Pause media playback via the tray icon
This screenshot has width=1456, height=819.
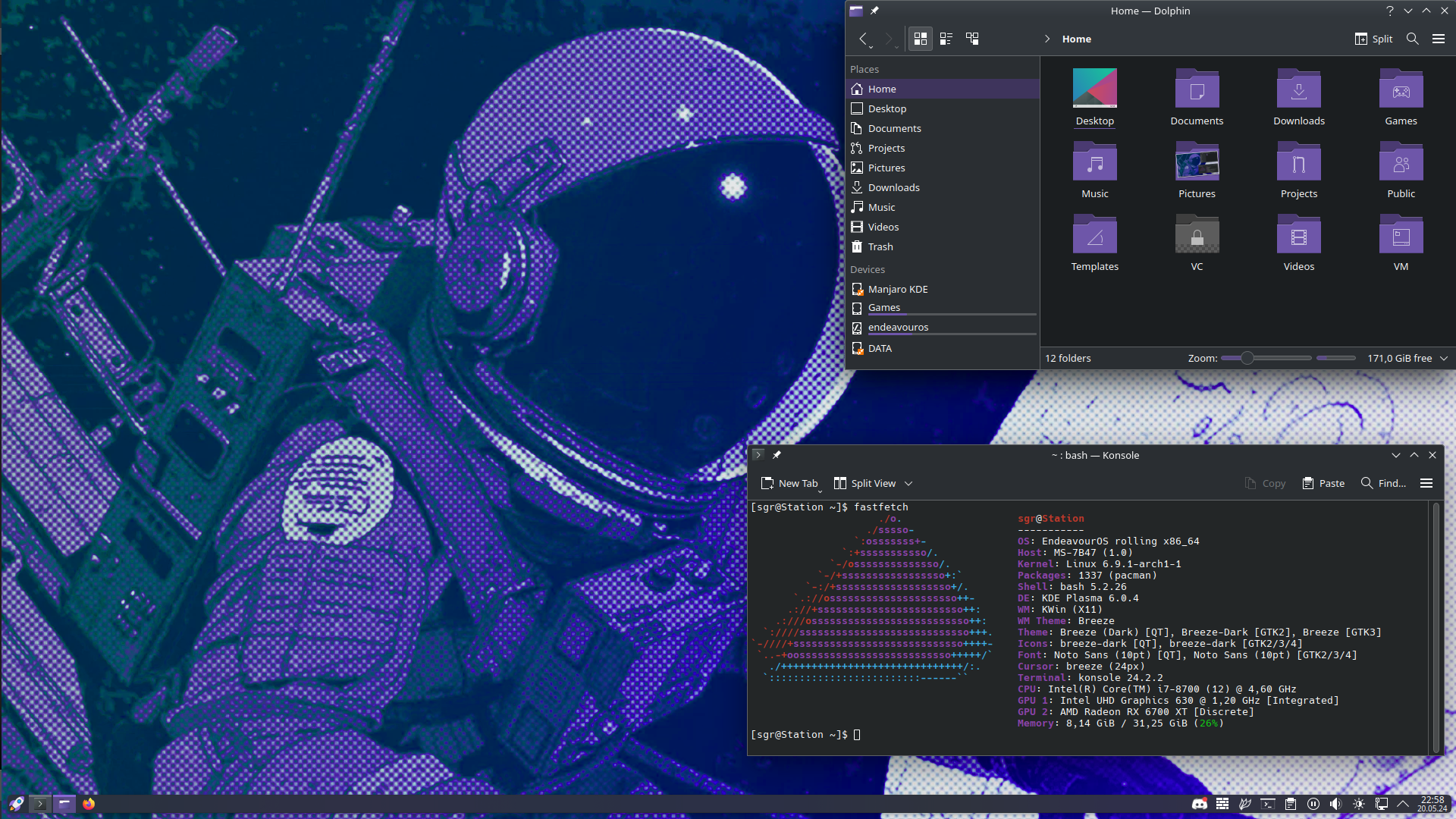point(1313,804)
